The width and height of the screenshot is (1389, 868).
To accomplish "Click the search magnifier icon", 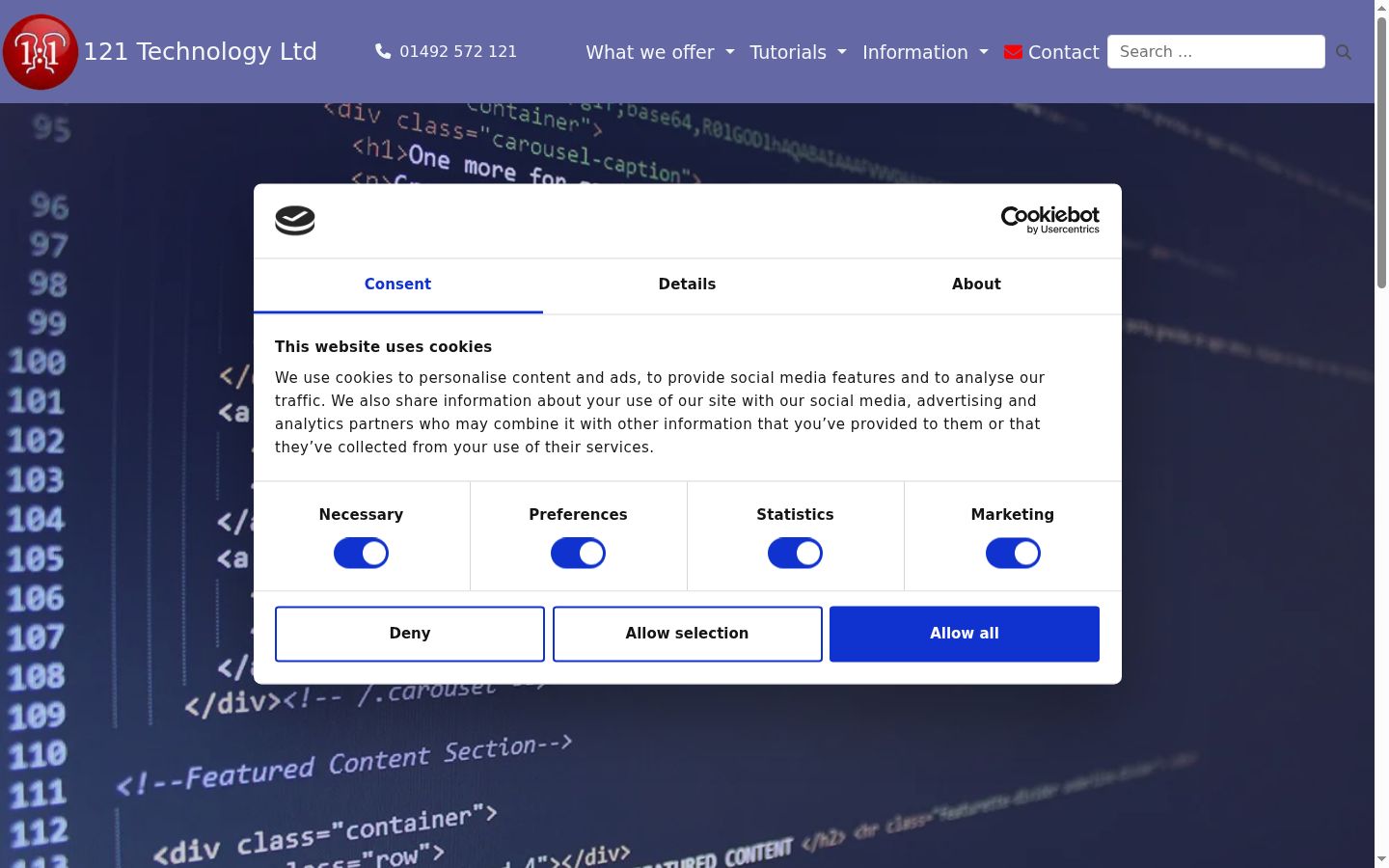I will click(1344, 52).
